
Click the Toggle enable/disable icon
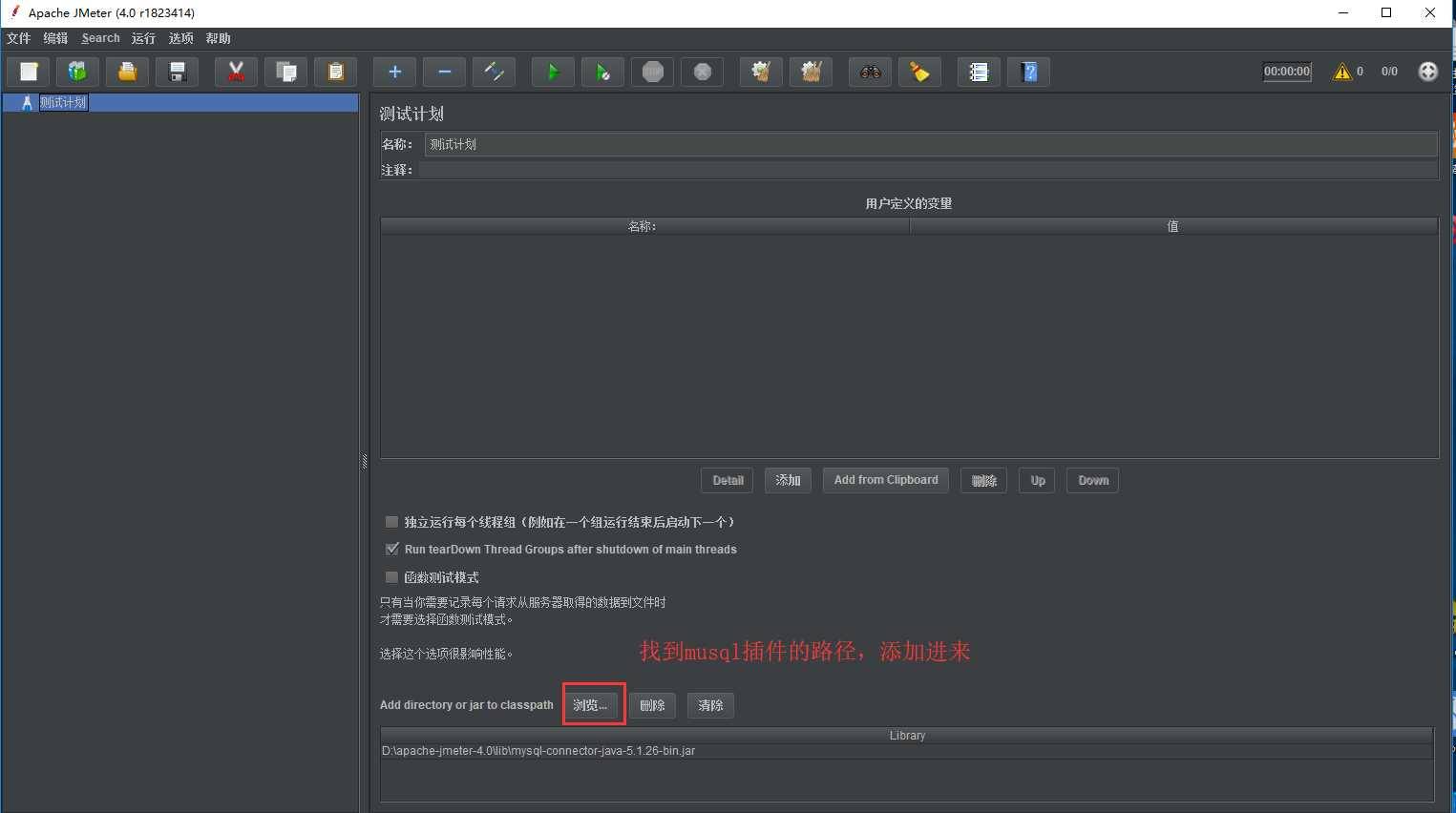click(494, 72)
